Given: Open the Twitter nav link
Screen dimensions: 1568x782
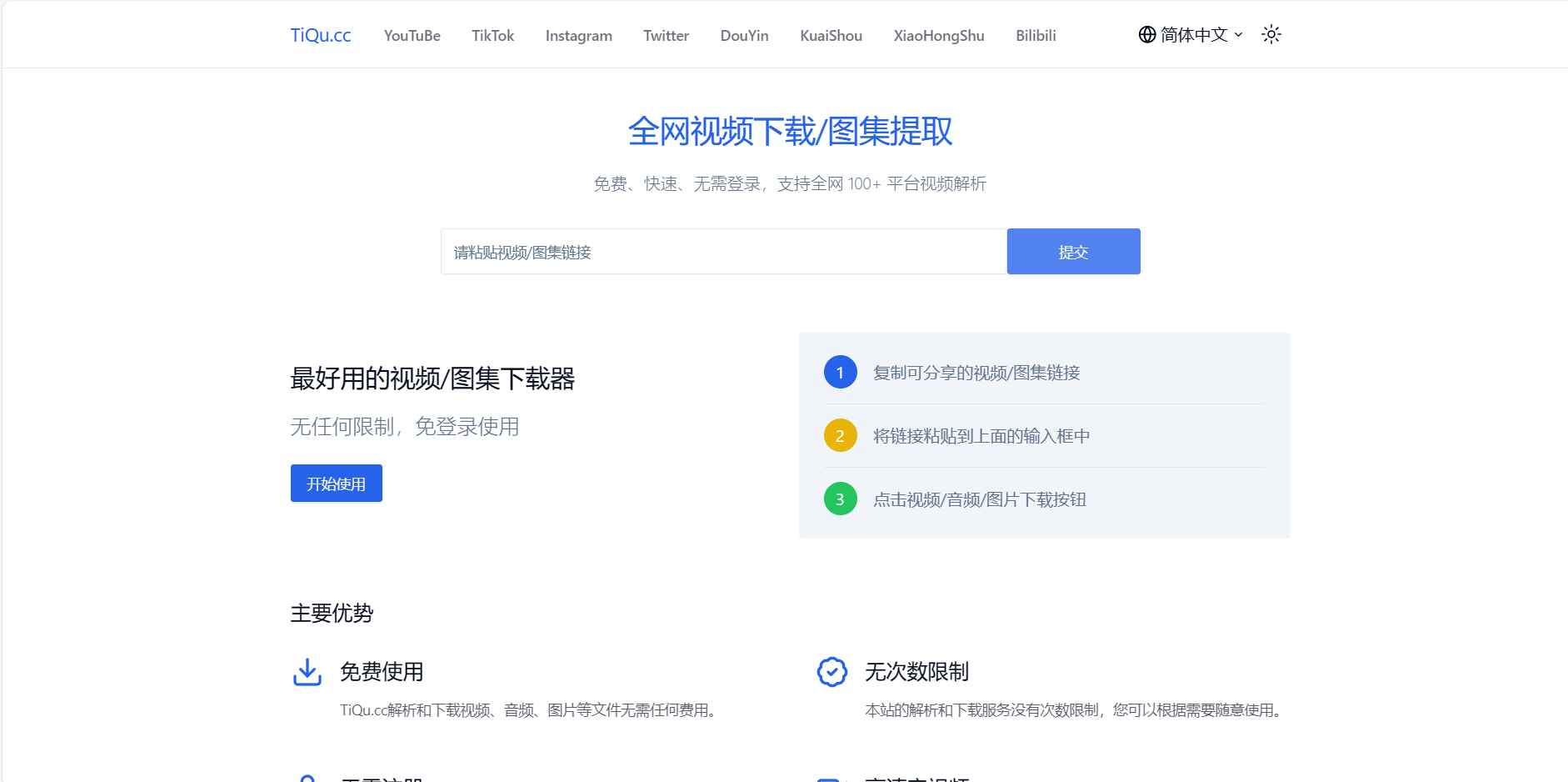Looking at the screenshot, I should click(x=666, y=36).
